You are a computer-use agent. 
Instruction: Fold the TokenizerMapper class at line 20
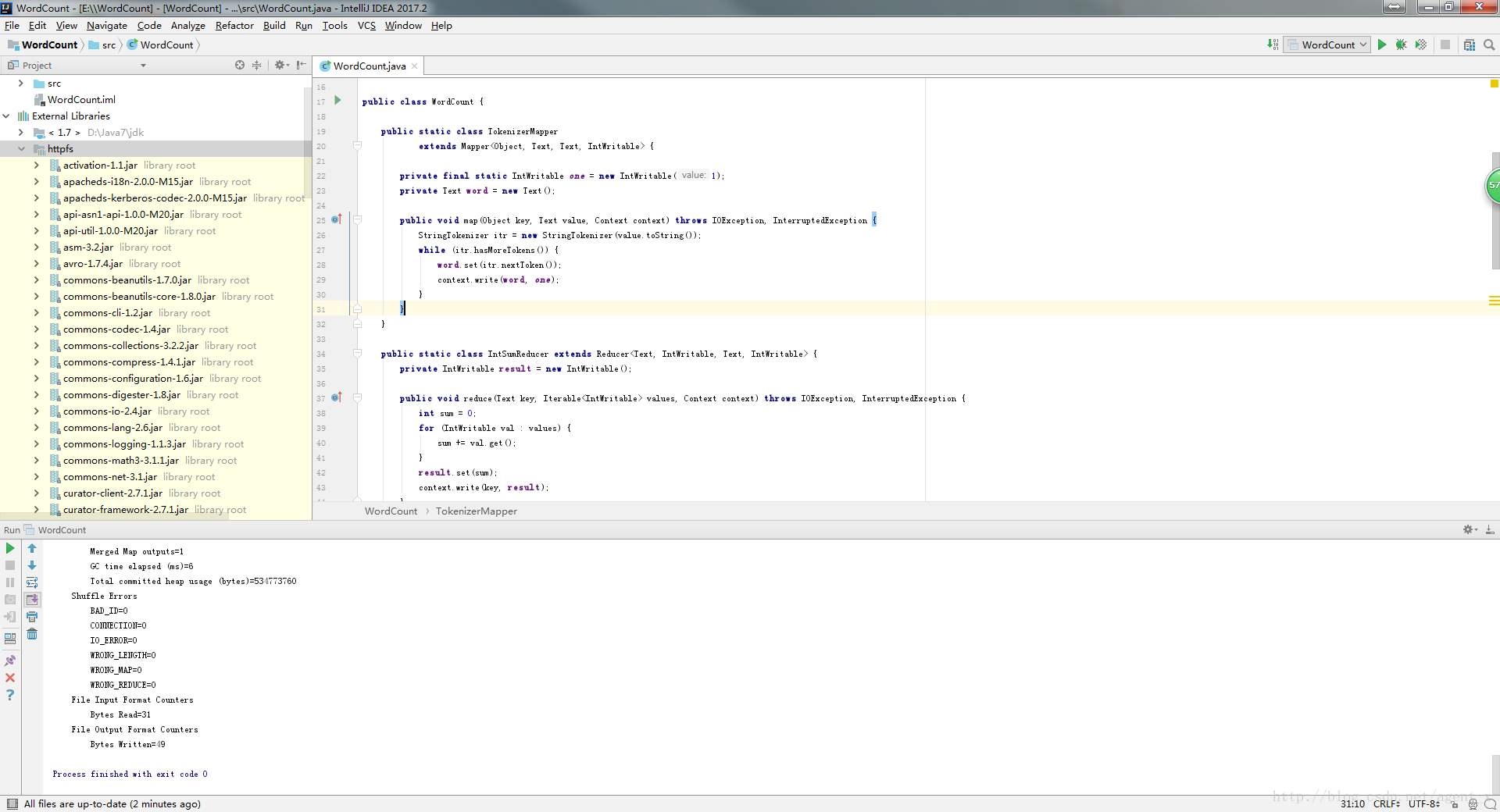[x=357, y=145]
